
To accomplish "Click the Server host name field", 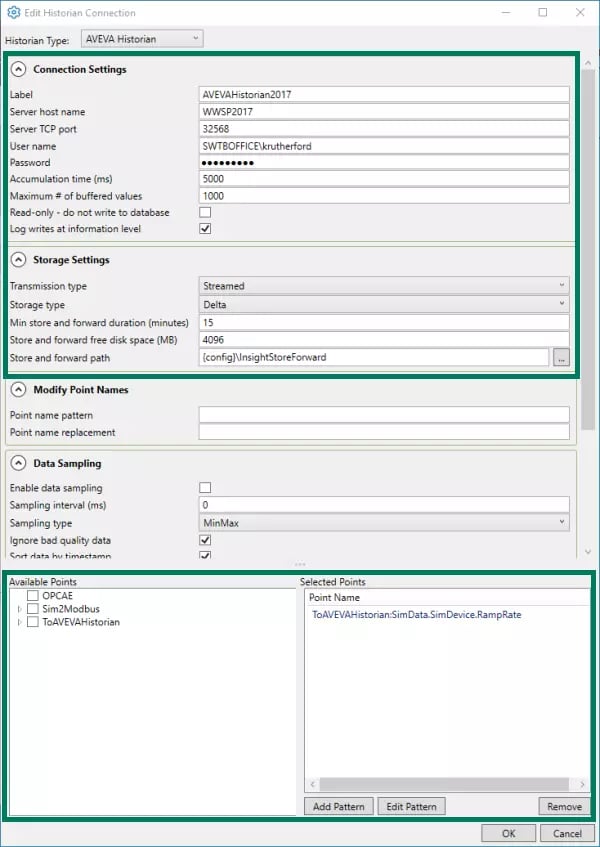I will click(384, 112).
